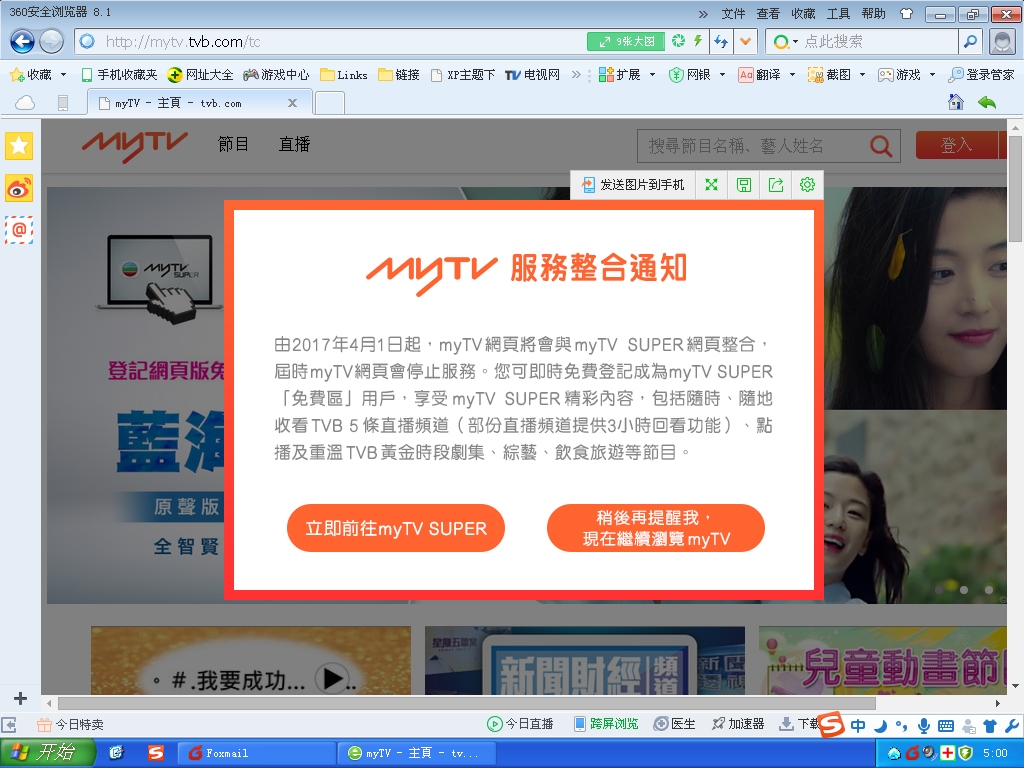Click the new empty tab button
The width and height of the screenshot is (1024, 768).
tap(330, 103)
